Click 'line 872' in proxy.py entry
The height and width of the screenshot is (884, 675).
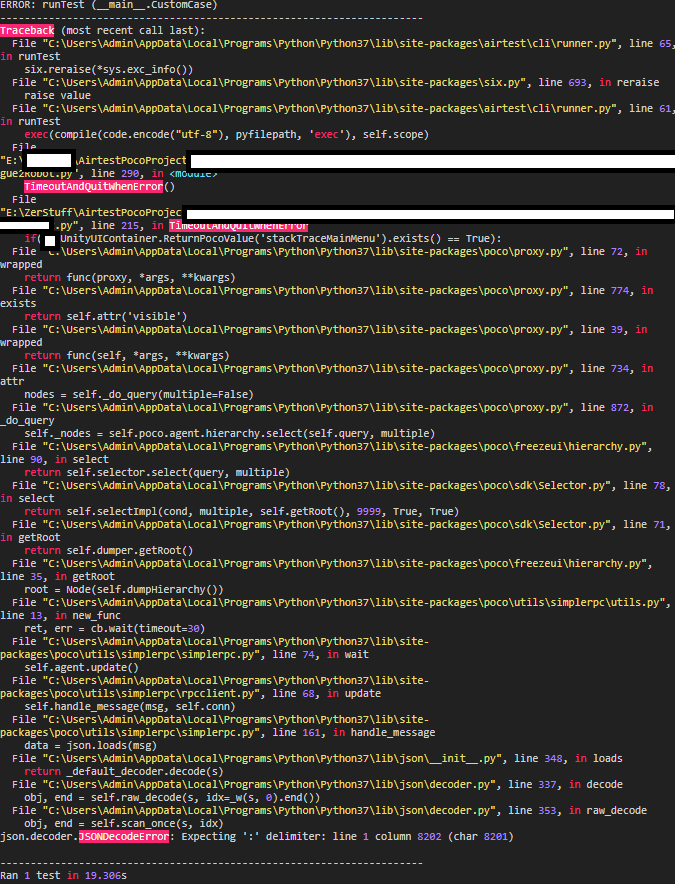point(605,407)
